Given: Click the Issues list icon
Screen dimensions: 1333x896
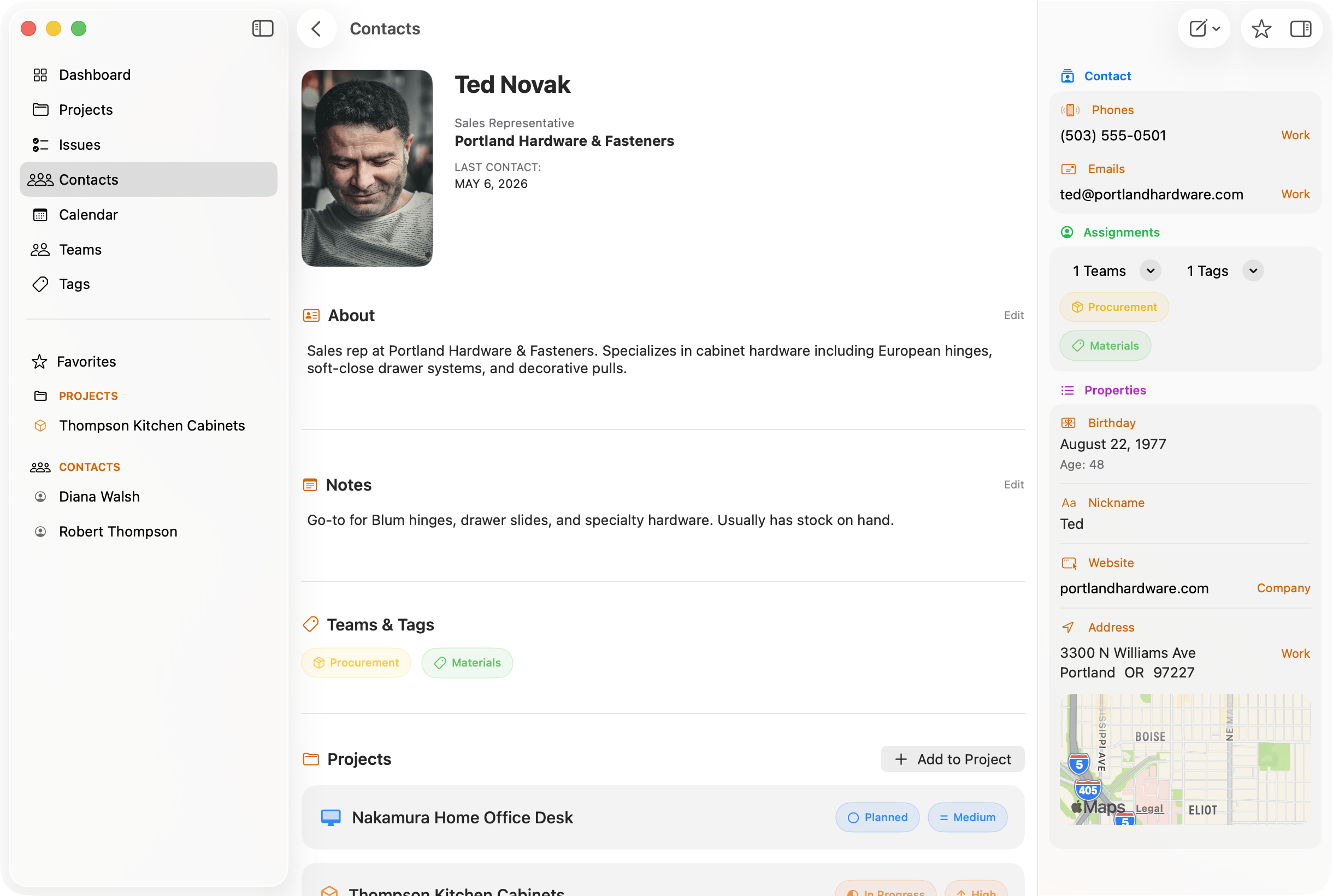Looking at the screenshot, I should point(40,145).
